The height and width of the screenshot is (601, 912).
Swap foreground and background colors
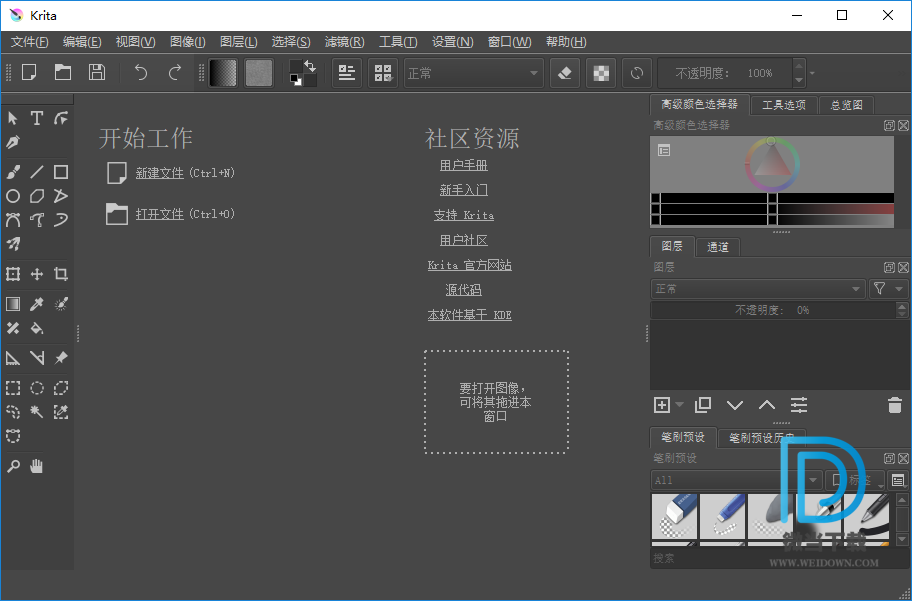[x=311, y=65]
